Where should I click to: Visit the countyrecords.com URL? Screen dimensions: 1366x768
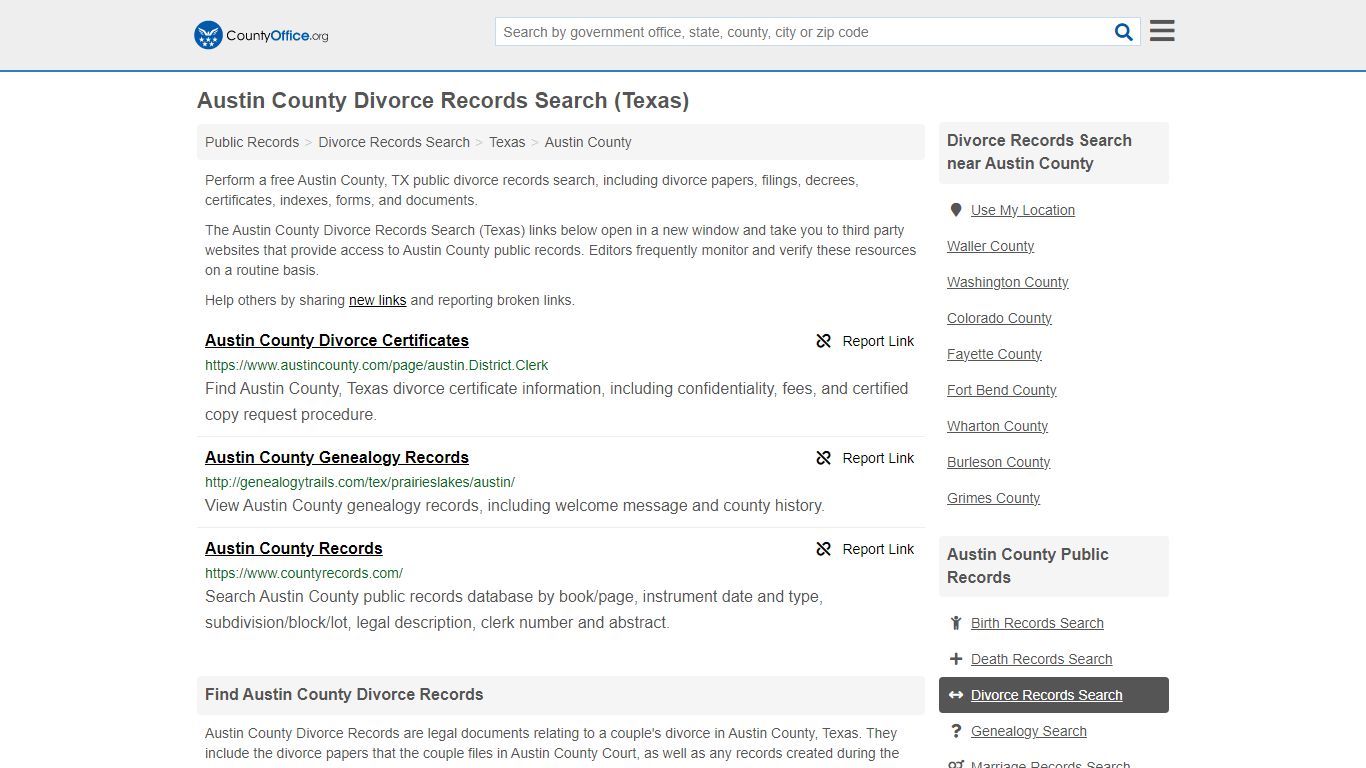coord(304,573)
